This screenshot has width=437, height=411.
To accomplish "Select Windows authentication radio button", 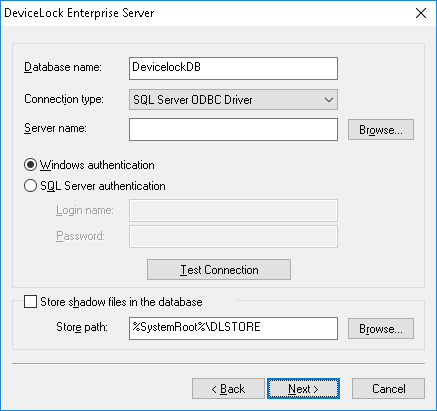I will point(30,165).
